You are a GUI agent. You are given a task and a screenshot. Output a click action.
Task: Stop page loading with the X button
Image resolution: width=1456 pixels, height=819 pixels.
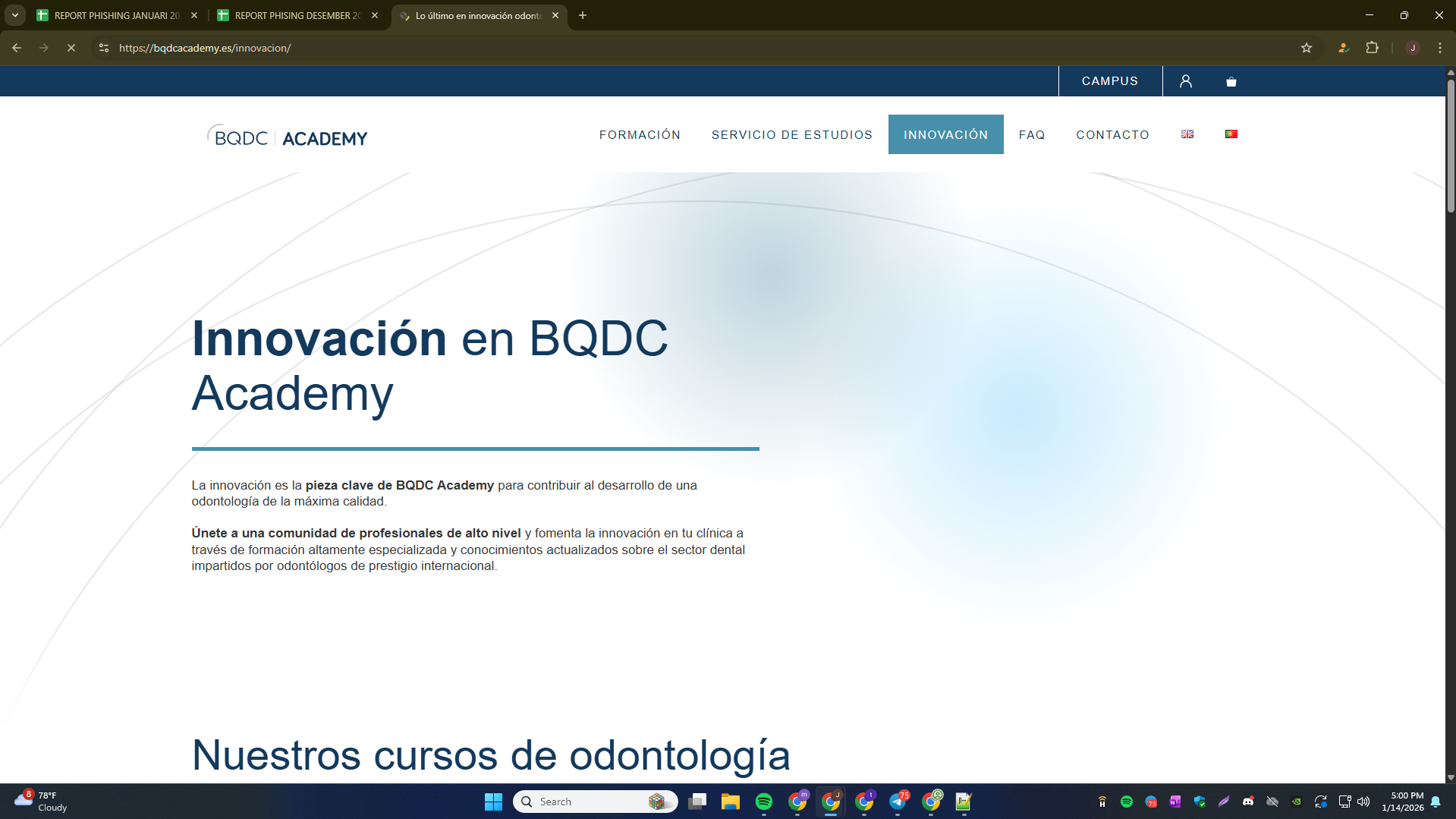click(x=71, y=48)
